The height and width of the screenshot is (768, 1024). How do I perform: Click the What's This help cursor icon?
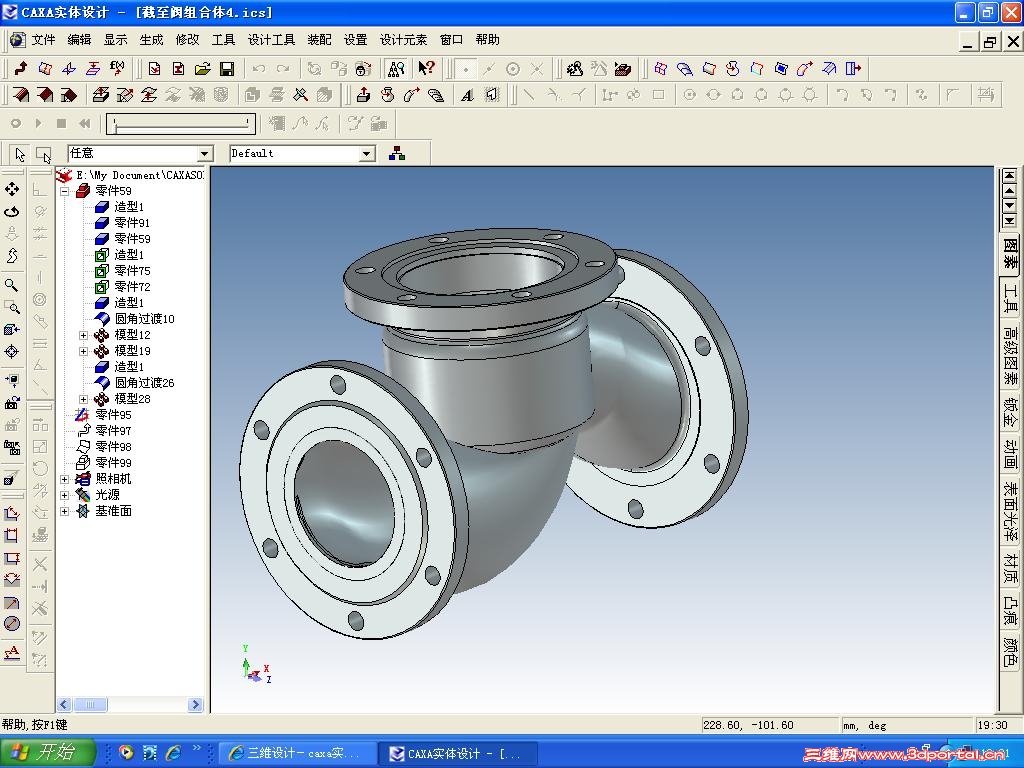tap(426, 69)
